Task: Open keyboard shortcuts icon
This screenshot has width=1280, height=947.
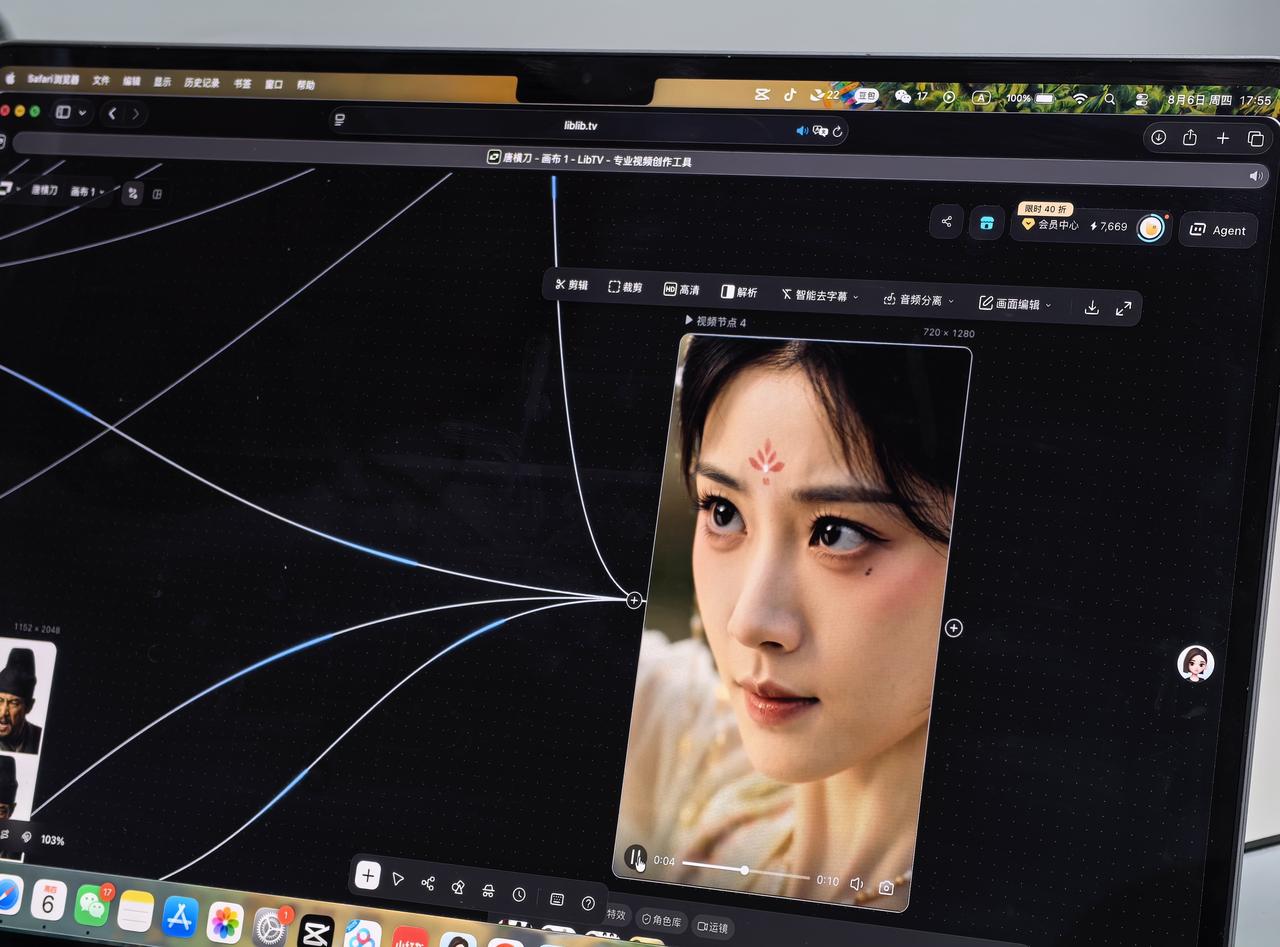Action: click(557, 899)
